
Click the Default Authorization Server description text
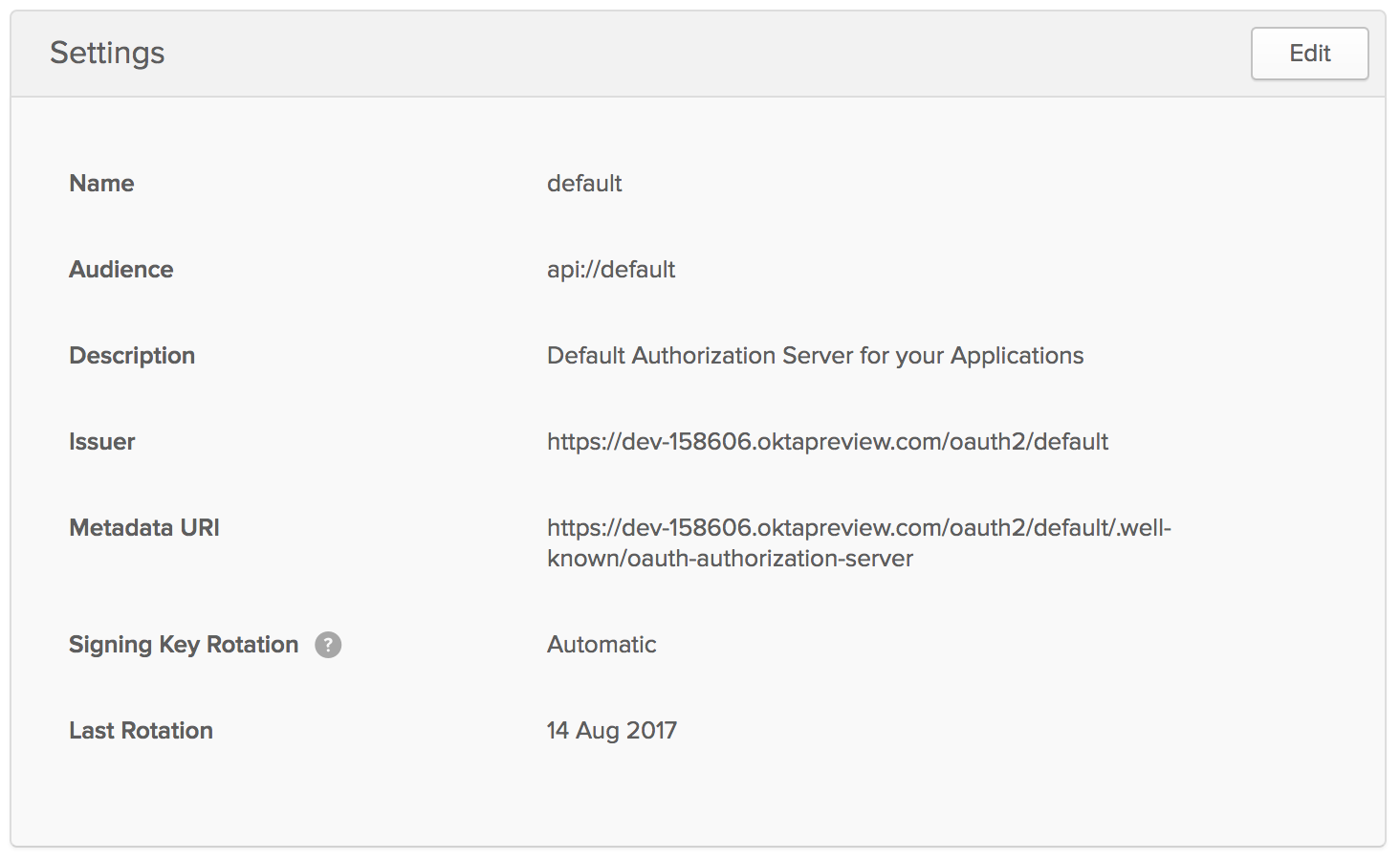click(x=815, y=356)
